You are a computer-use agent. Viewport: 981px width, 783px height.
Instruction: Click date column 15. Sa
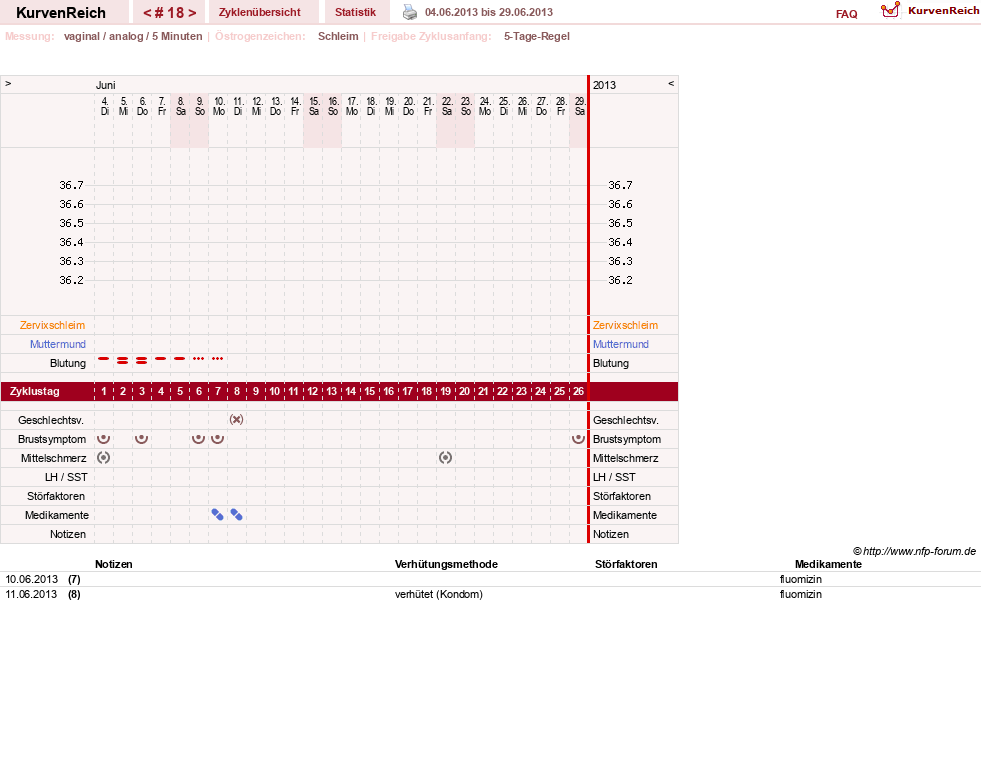[314, 106]
